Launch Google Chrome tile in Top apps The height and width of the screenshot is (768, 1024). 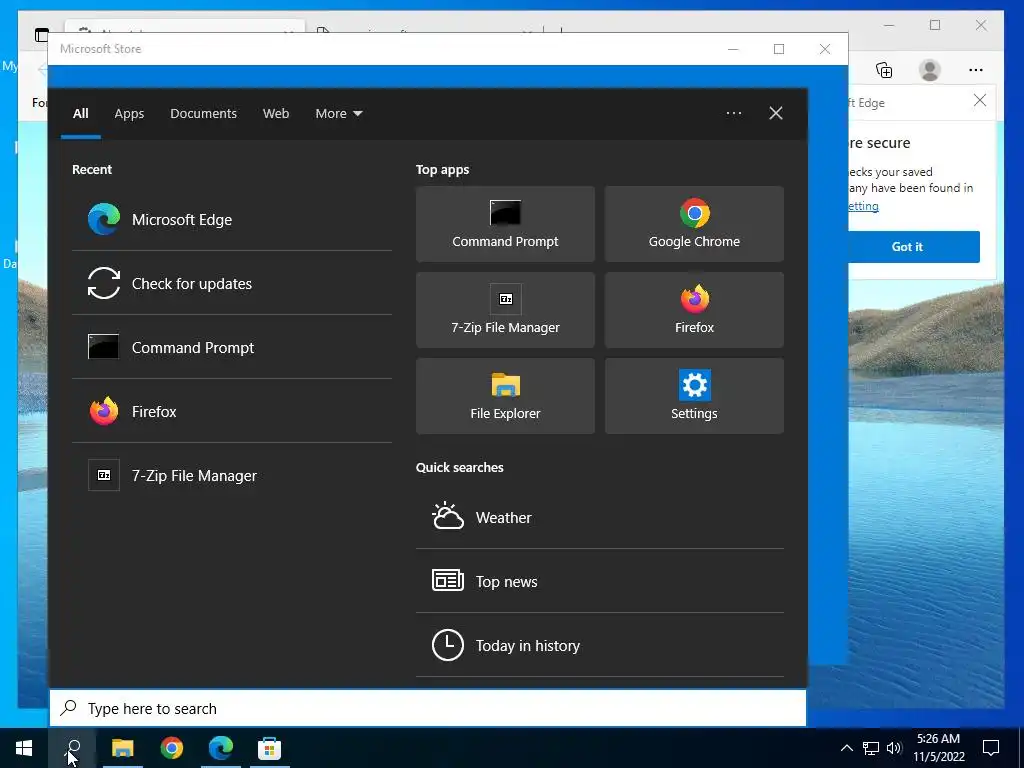tap(694, 224)
